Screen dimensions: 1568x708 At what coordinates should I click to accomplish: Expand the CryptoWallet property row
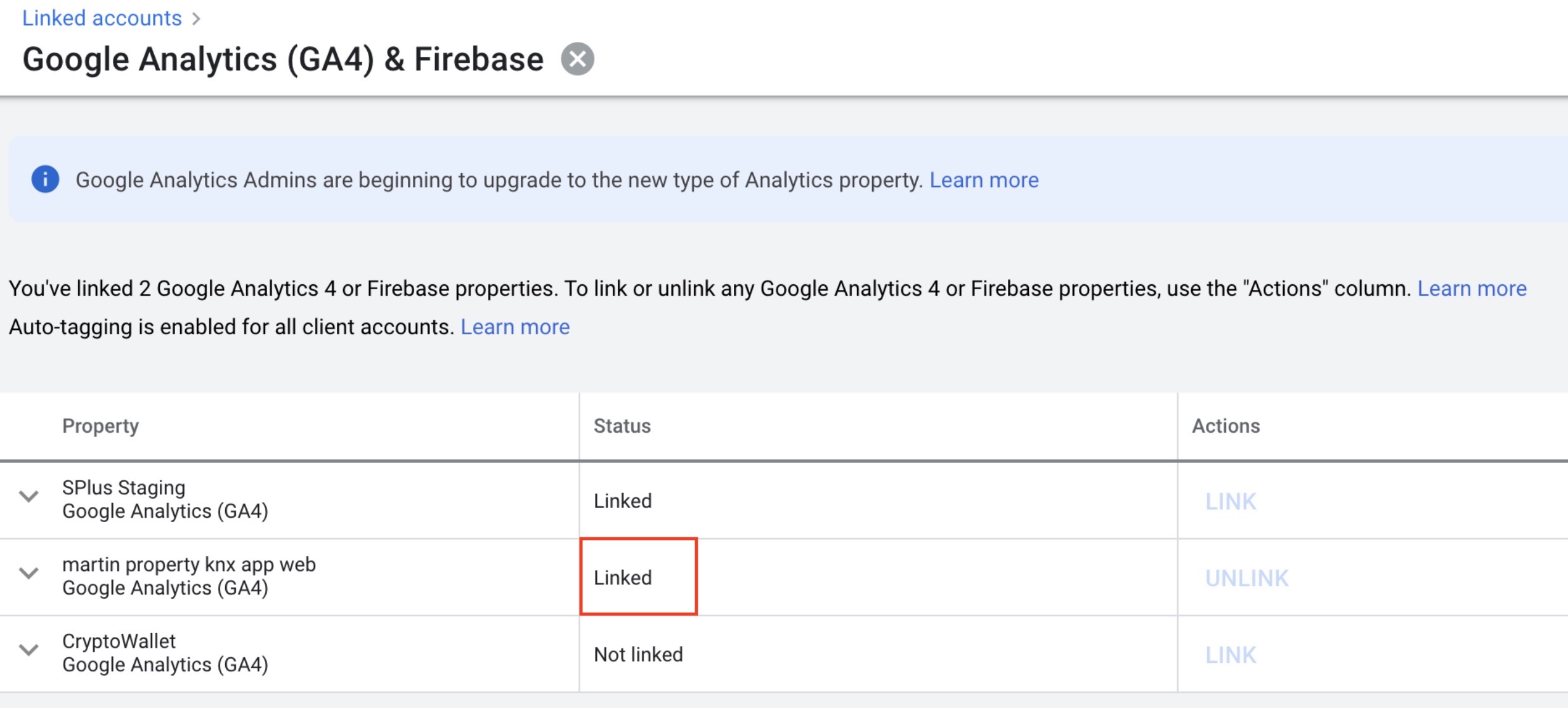pos(29,650)
